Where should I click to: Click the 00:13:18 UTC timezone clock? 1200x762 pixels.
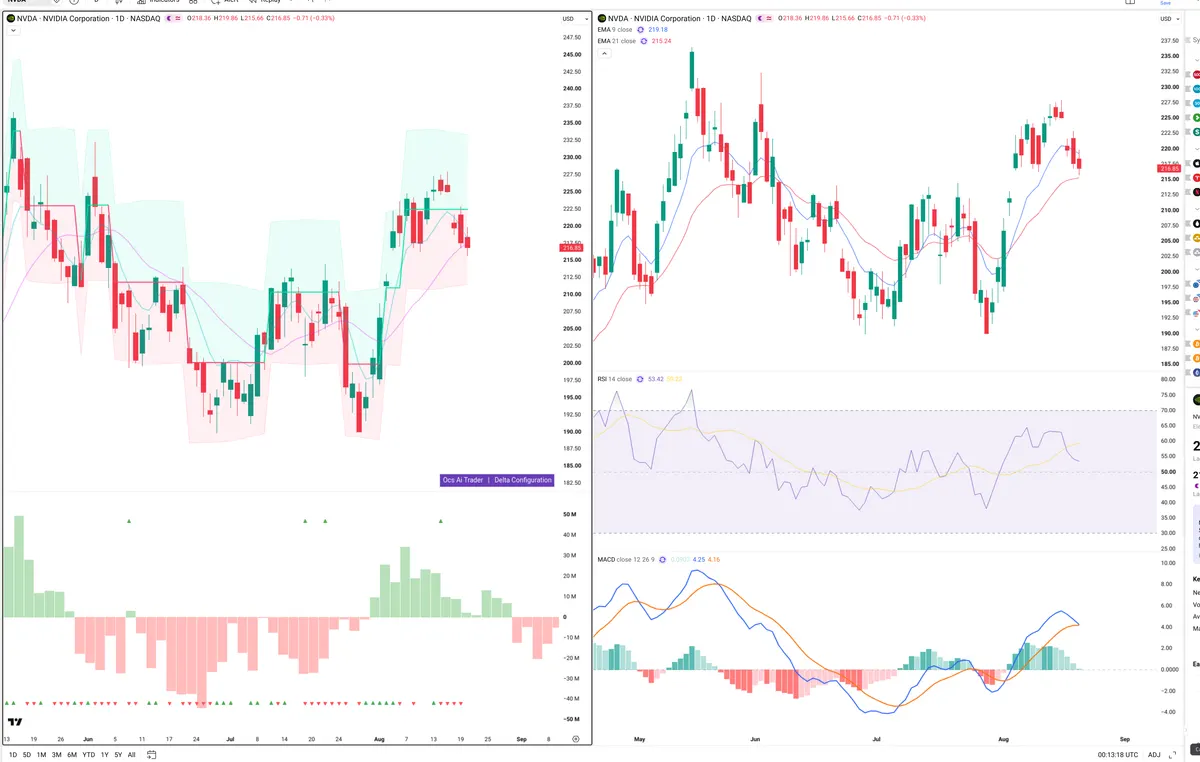(x=1119, y=754)
